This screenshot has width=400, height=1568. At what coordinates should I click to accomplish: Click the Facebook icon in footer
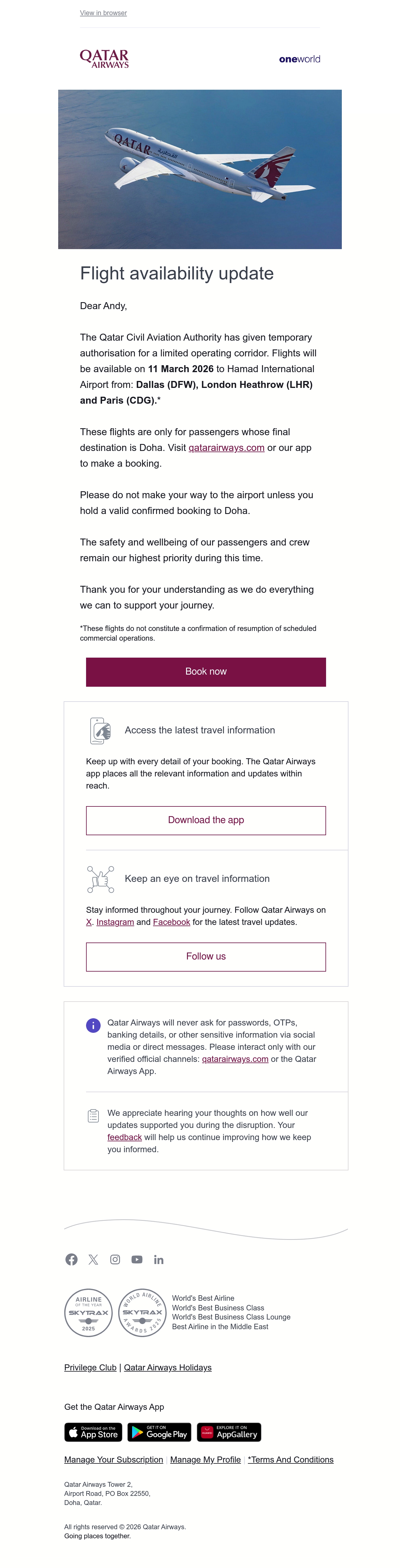pos(71,1259)
